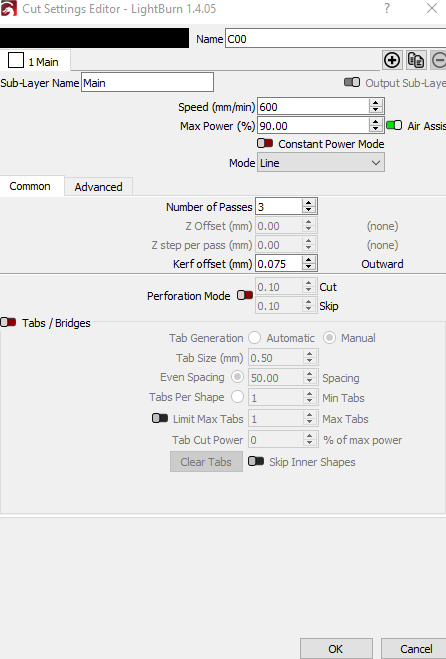Click the black layer color bar
This screenshot has height=659, width=446.
[x=94, y=38]
